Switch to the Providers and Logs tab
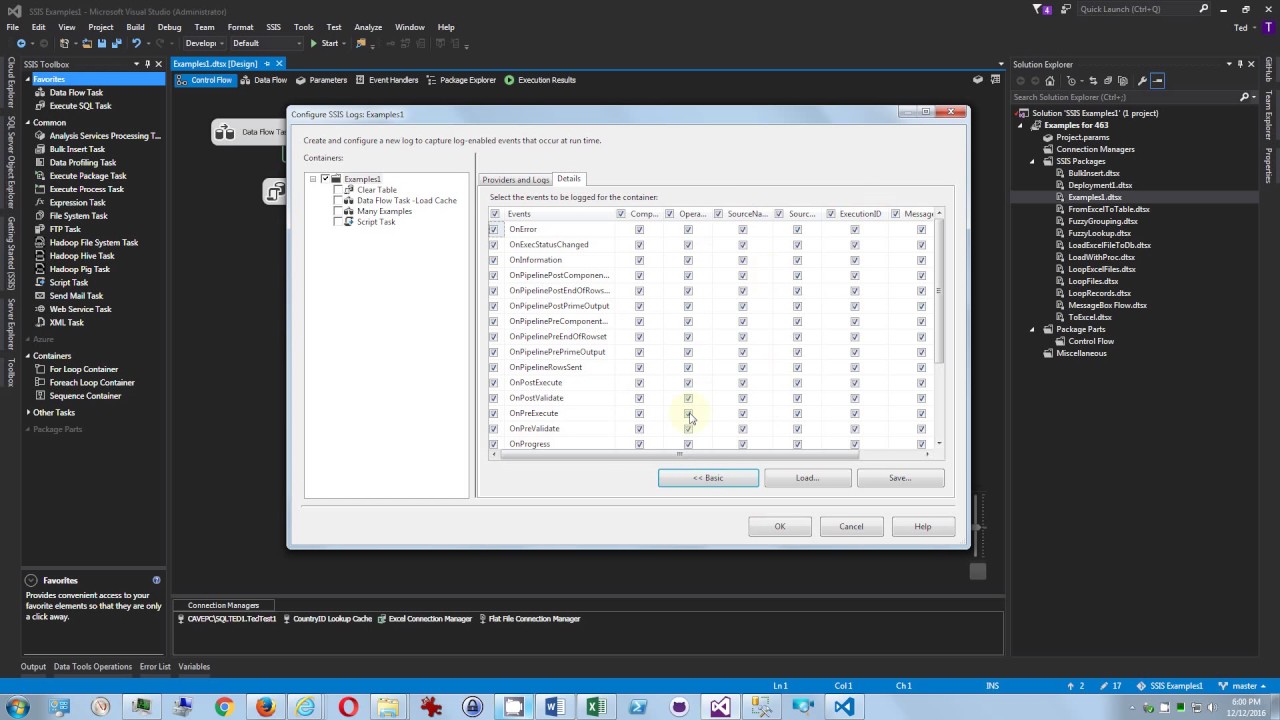1280x720 pixels. (515, 180)
